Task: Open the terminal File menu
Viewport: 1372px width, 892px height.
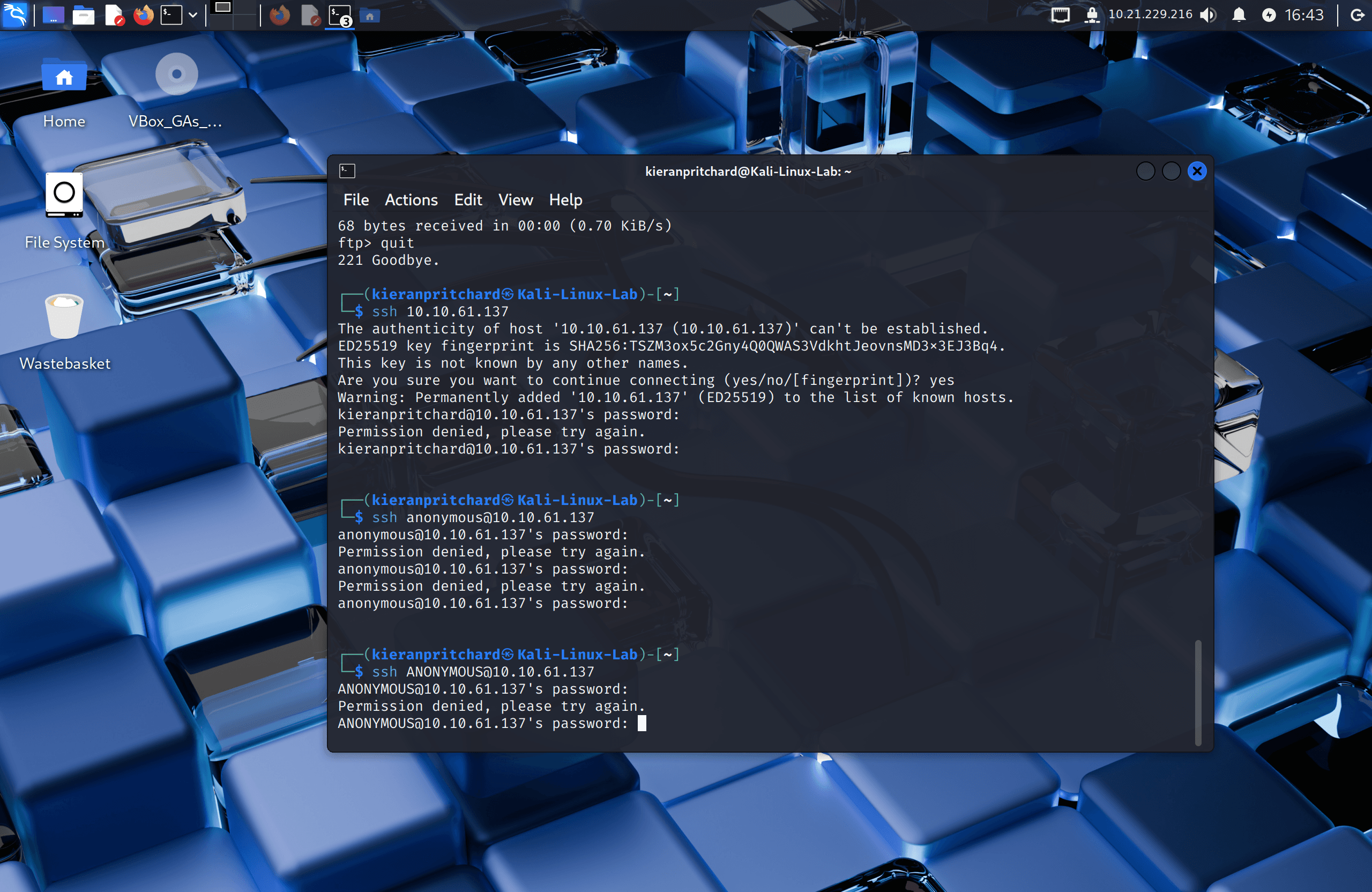Action: [356, 199]
